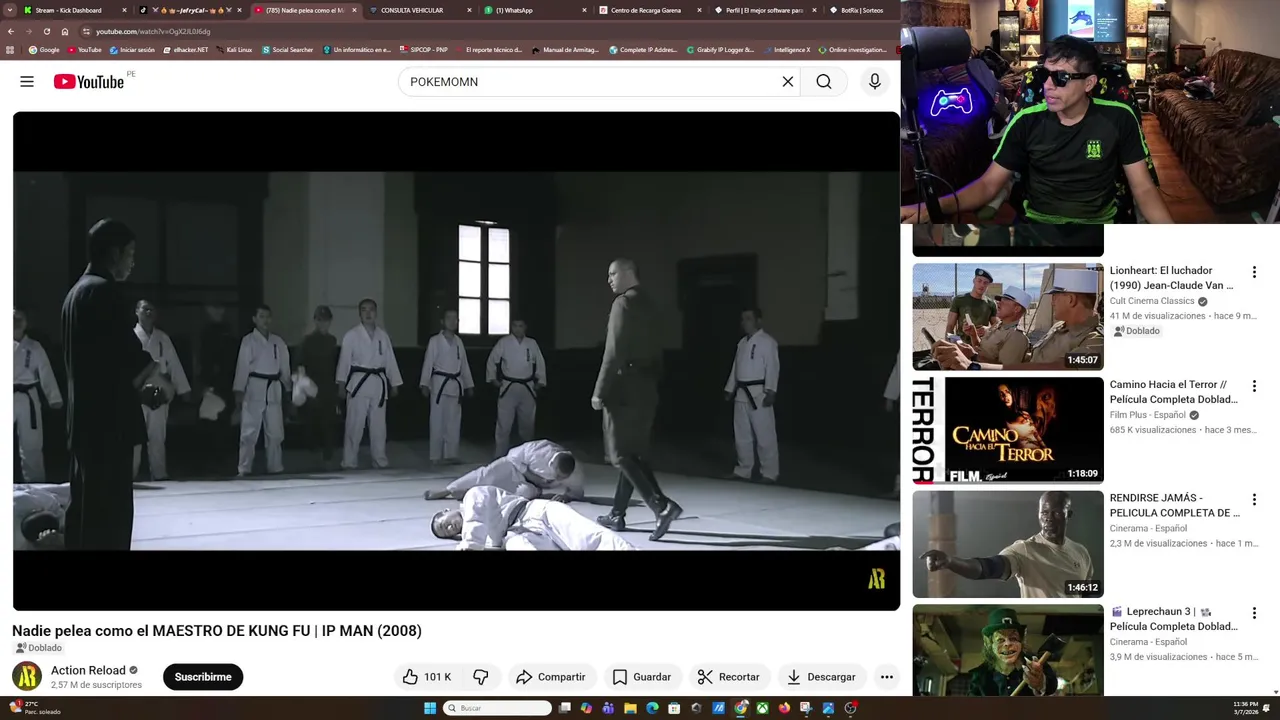The width and height of the screenshot is (1280, 720).
Task: Reload the YouTube page
Action: coord(46,31)
